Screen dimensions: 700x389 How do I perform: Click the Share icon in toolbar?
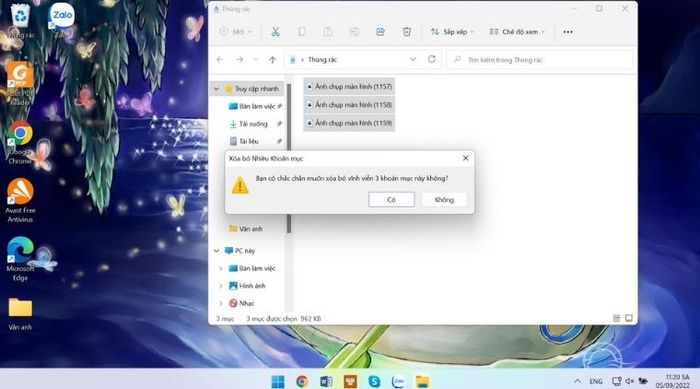(380, 32)
